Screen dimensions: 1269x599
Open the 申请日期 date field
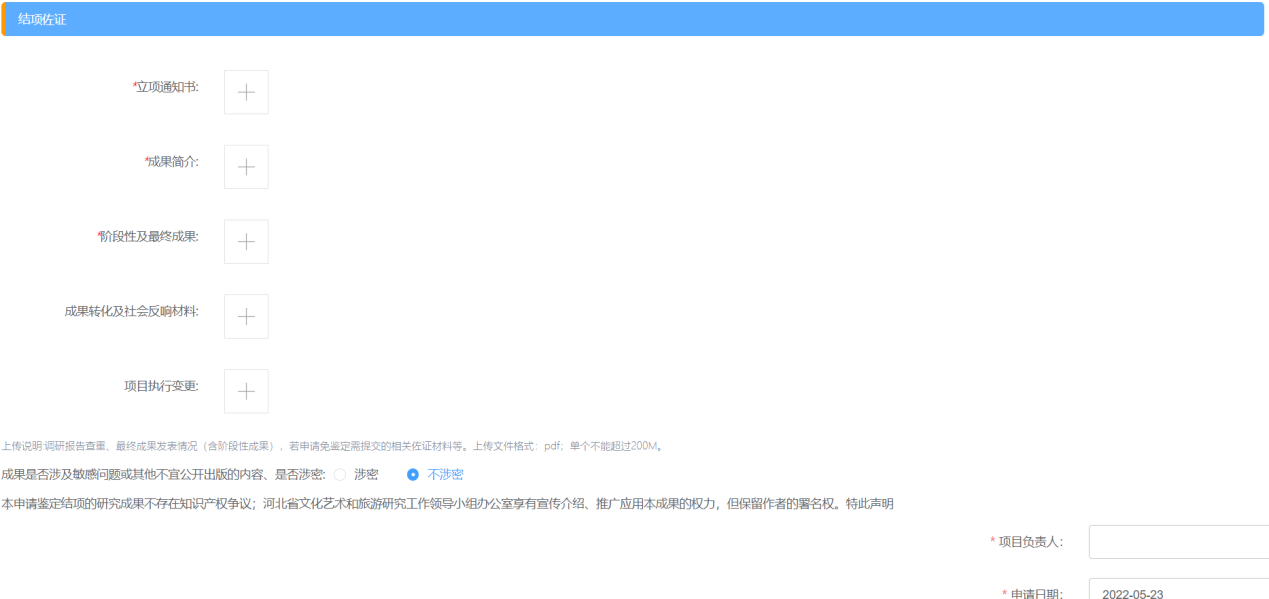pyautogui.click(x=1178, y=593)
